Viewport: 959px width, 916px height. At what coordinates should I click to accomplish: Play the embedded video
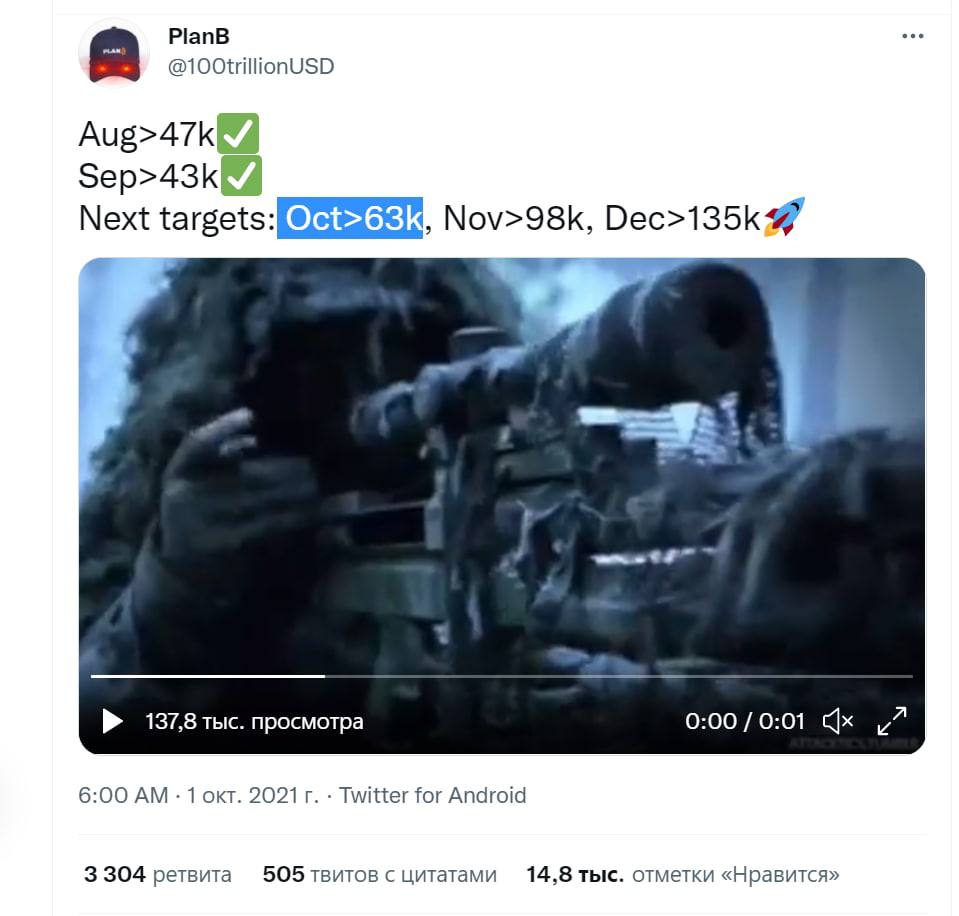tap(112, 722)
